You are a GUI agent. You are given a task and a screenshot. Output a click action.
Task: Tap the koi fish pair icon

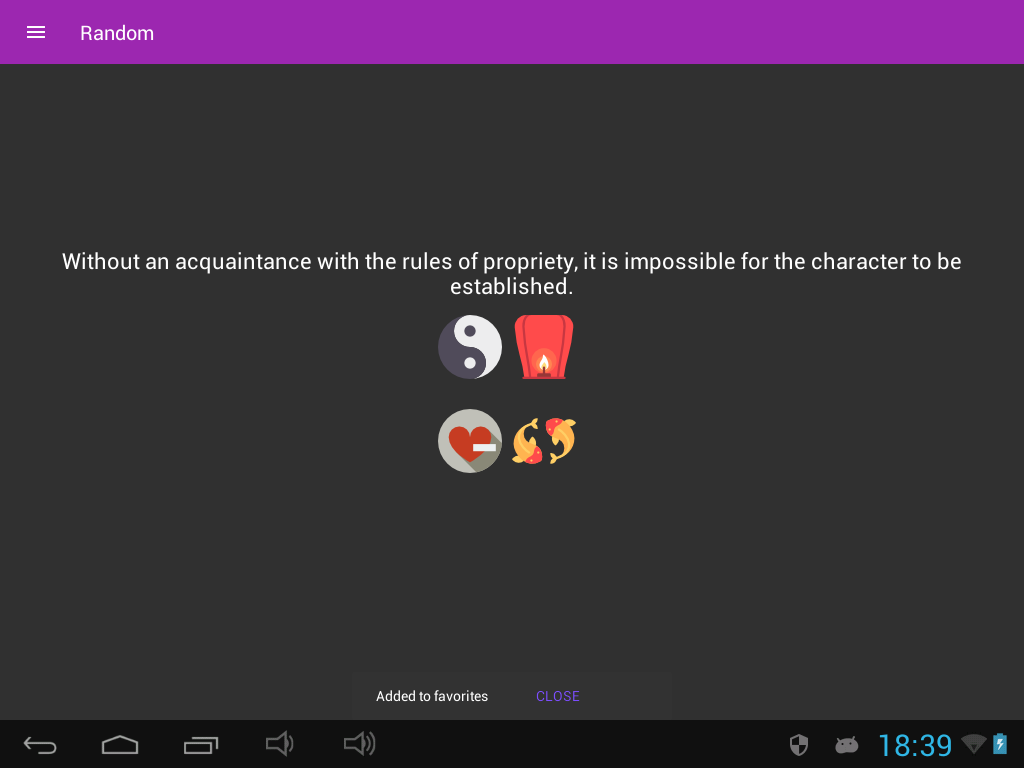[544, 441]
